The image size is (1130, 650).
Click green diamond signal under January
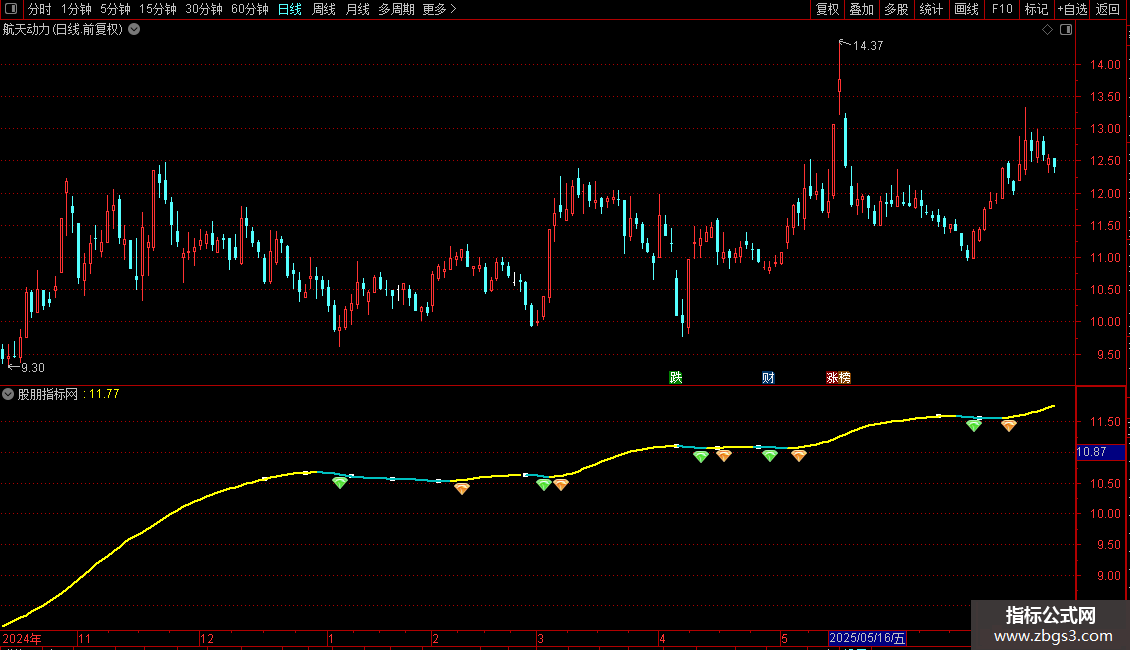tap(339, 483)
